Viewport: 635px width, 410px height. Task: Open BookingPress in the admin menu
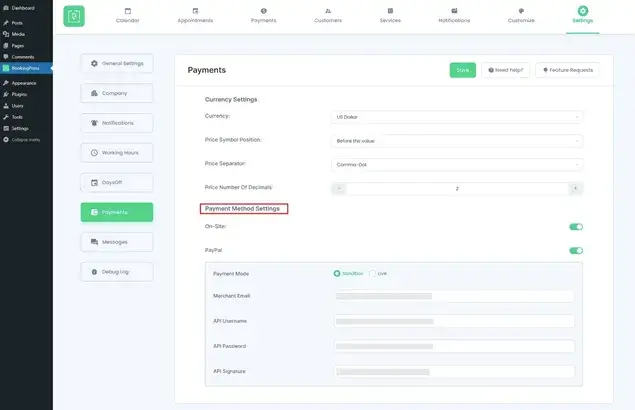tap(26, 68)
